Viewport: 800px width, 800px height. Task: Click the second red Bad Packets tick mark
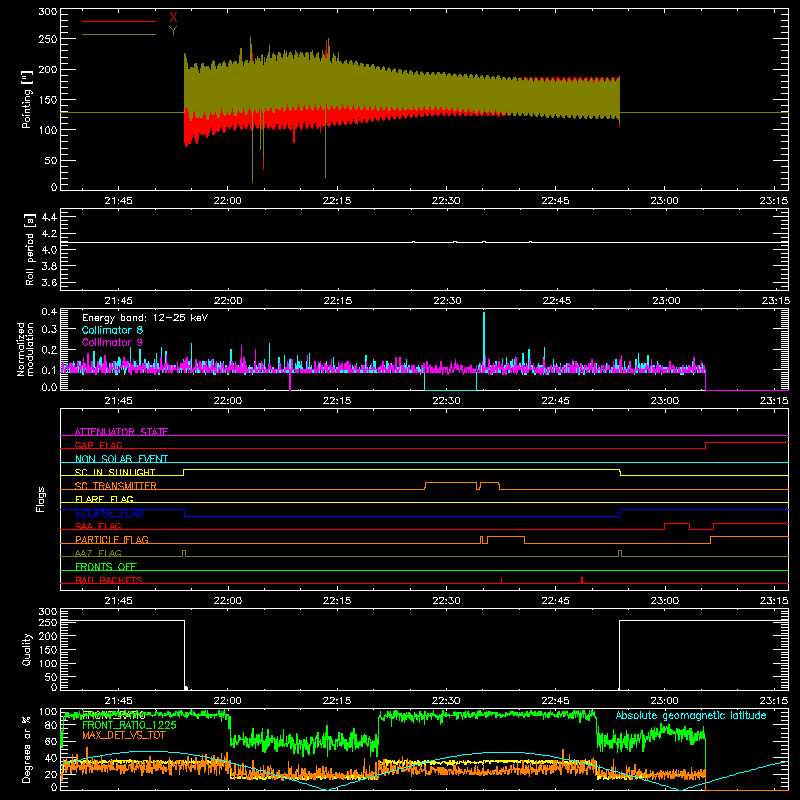point(582,580)
